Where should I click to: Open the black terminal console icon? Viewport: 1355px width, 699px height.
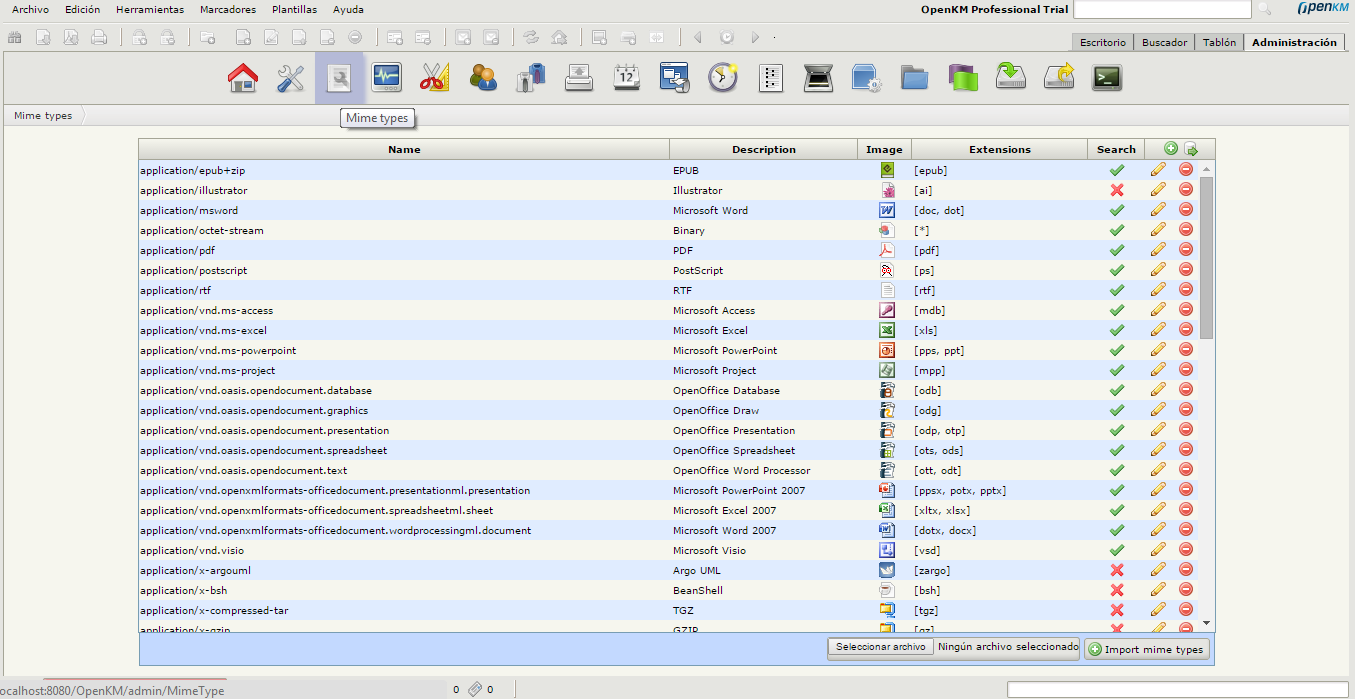click(1107, 78)
